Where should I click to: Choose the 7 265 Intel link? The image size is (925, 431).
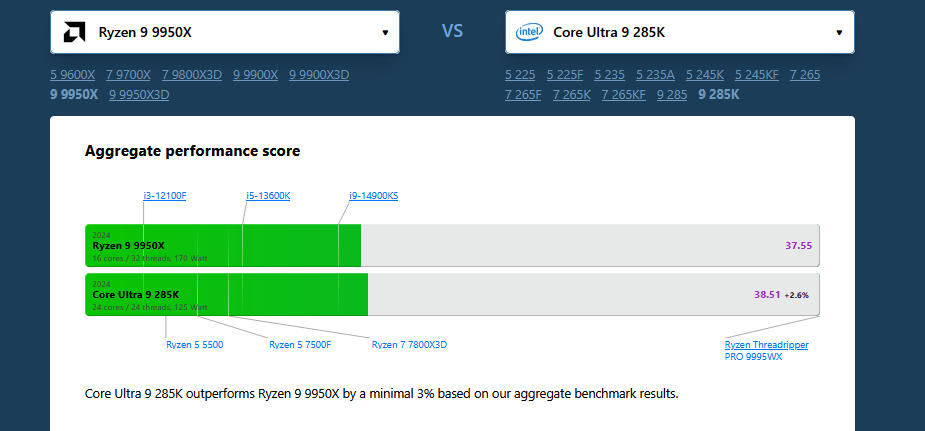[805, 75]
